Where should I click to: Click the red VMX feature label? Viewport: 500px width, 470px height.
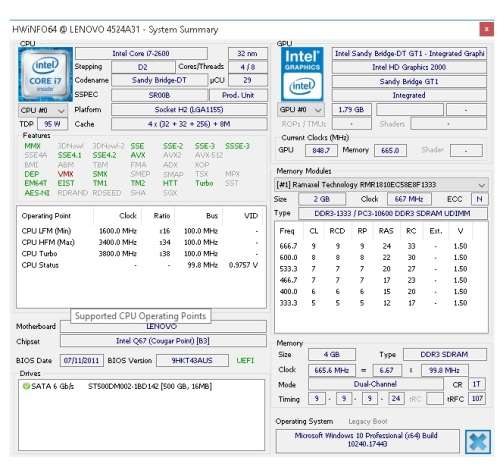65,174
